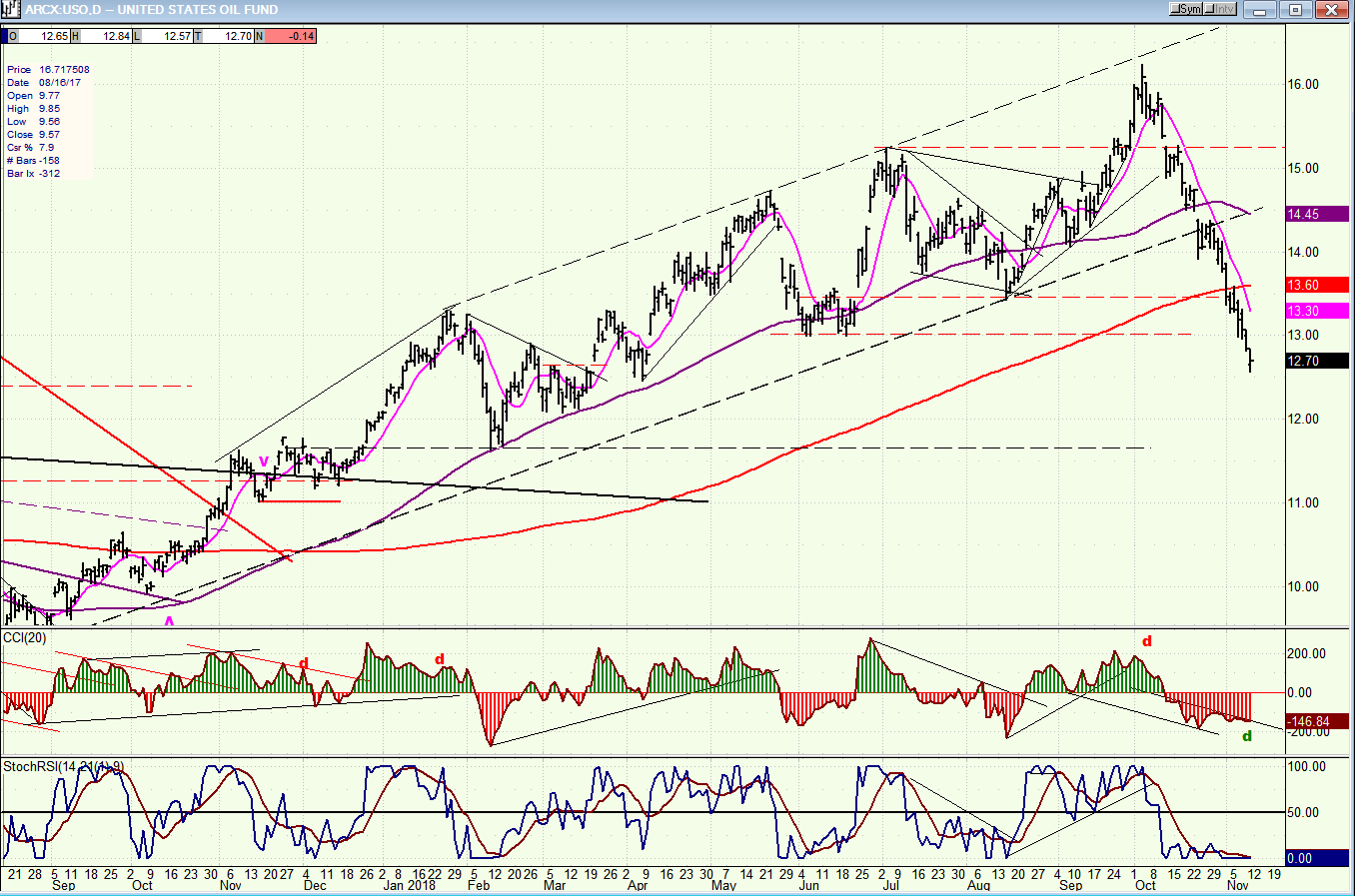Open the CCI(20) indicator label
Screen dimensions: 1355x896
[25, 637]
